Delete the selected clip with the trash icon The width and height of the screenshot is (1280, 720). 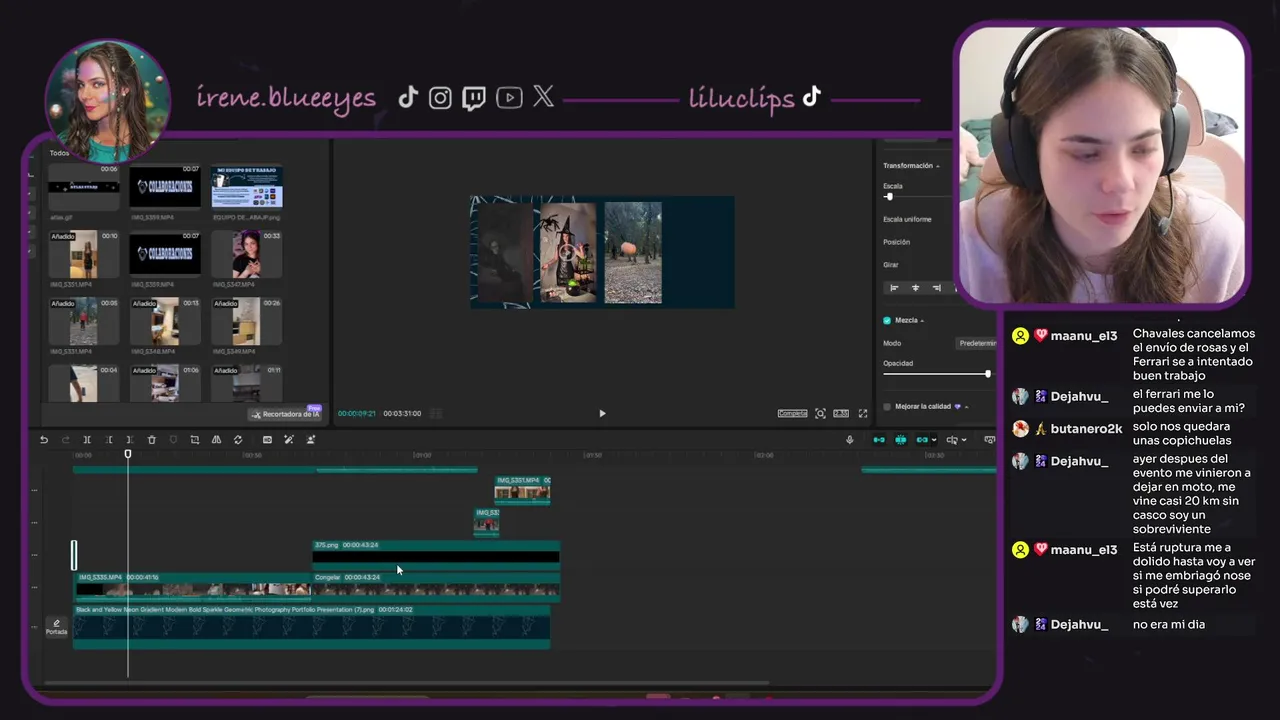pos(152,440)
